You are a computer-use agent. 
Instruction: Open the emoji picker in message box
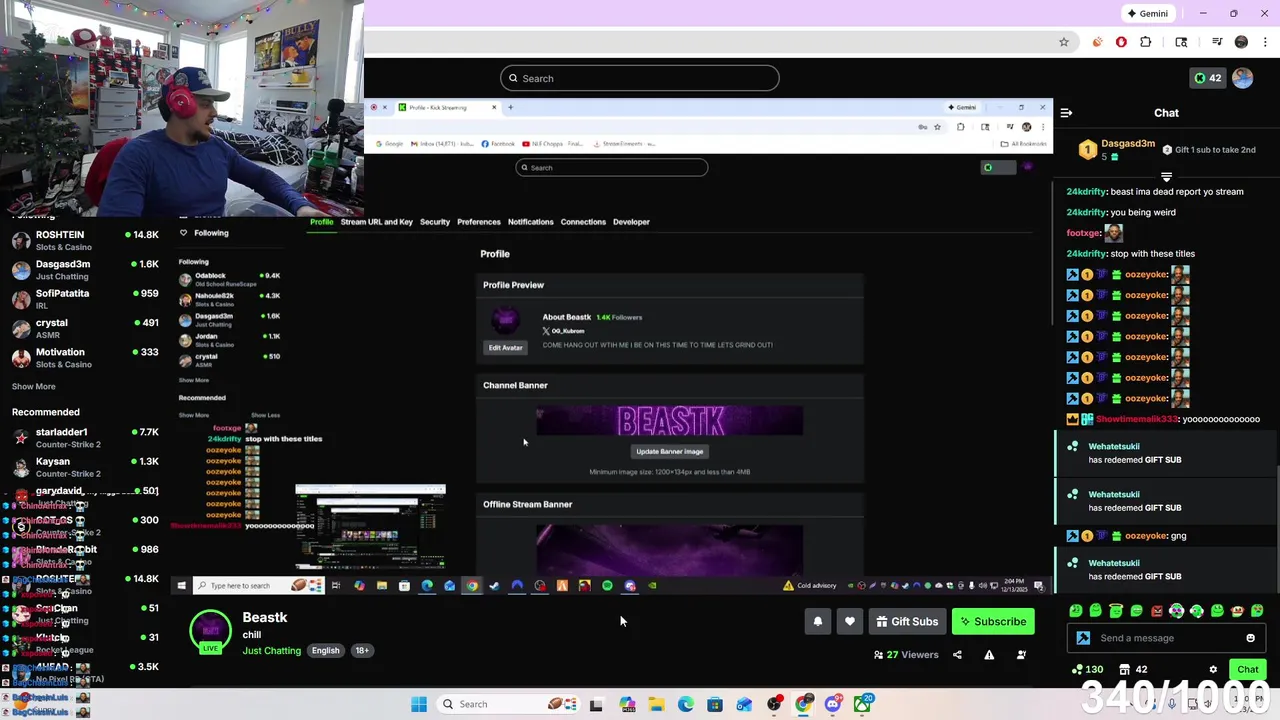click(1250, 638)
